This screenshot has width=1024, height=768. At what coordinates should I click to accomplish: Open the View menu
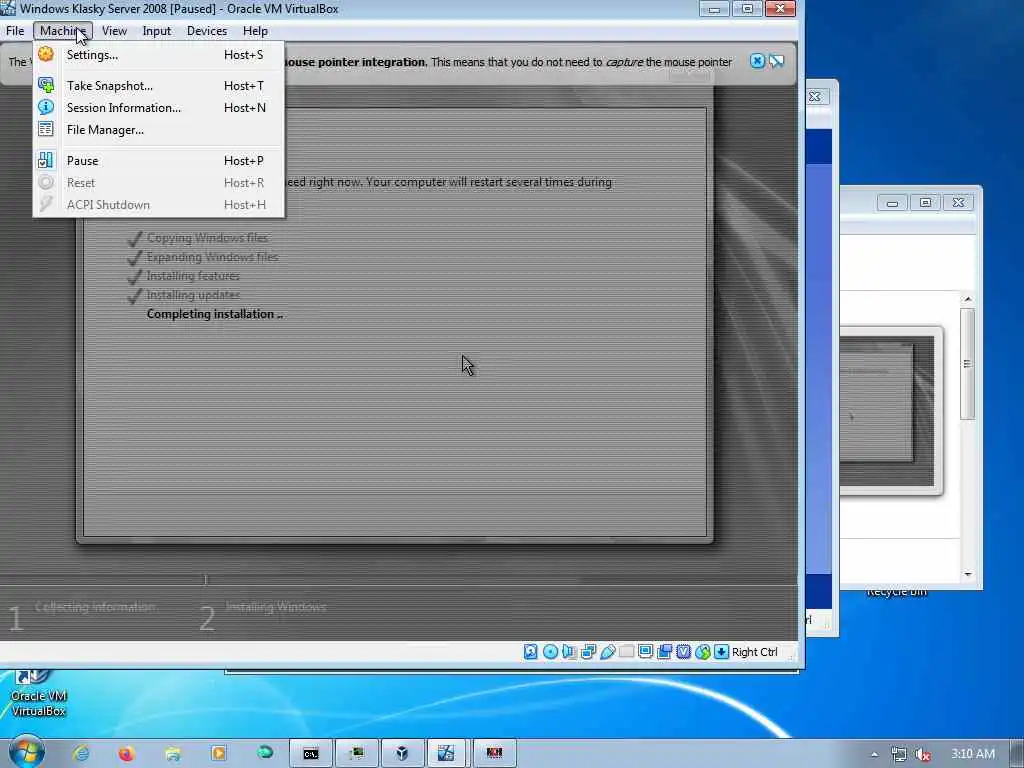(x=114, y=31)
